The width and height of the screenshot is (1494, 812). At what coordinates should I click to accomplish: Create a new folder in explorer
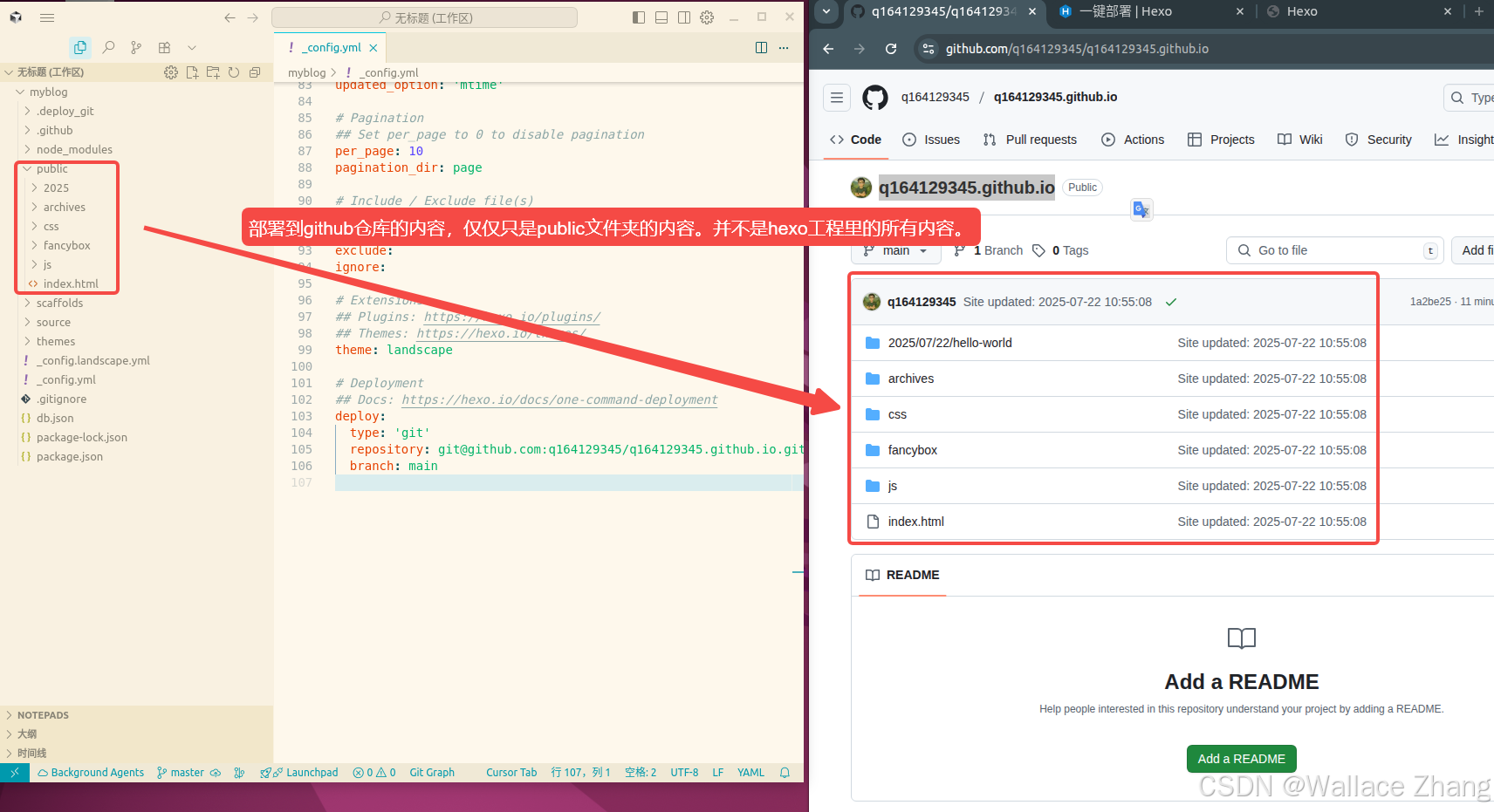coord(213,72)
